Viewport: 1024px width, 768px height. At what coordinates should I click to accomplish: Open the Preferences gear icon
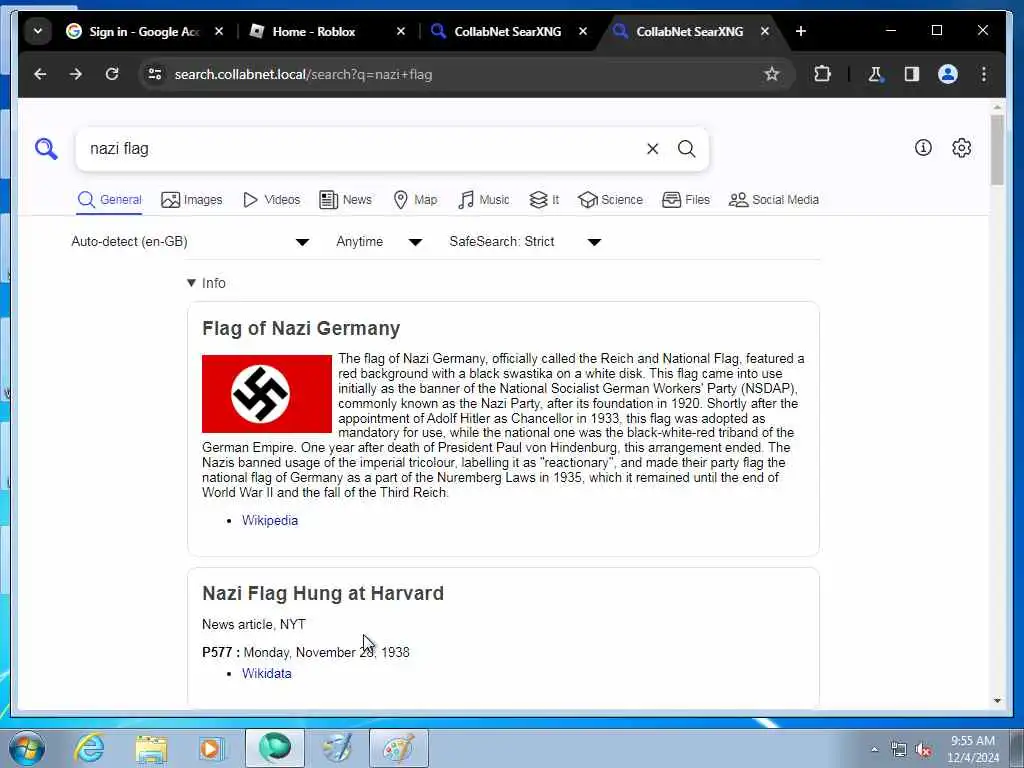[961, 148]
